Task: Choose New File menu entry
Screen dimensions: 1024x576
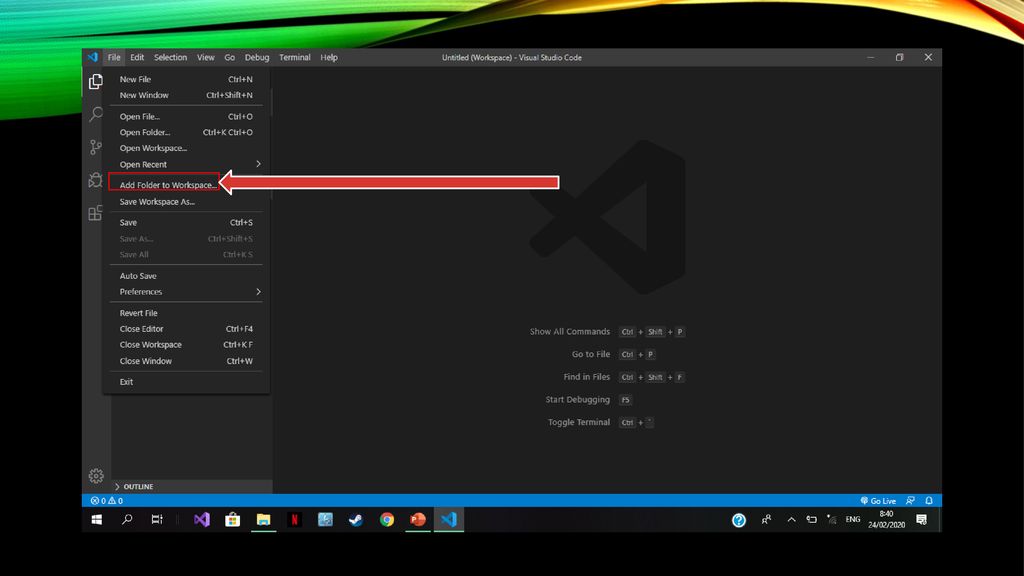Action: tap(186, 79)
